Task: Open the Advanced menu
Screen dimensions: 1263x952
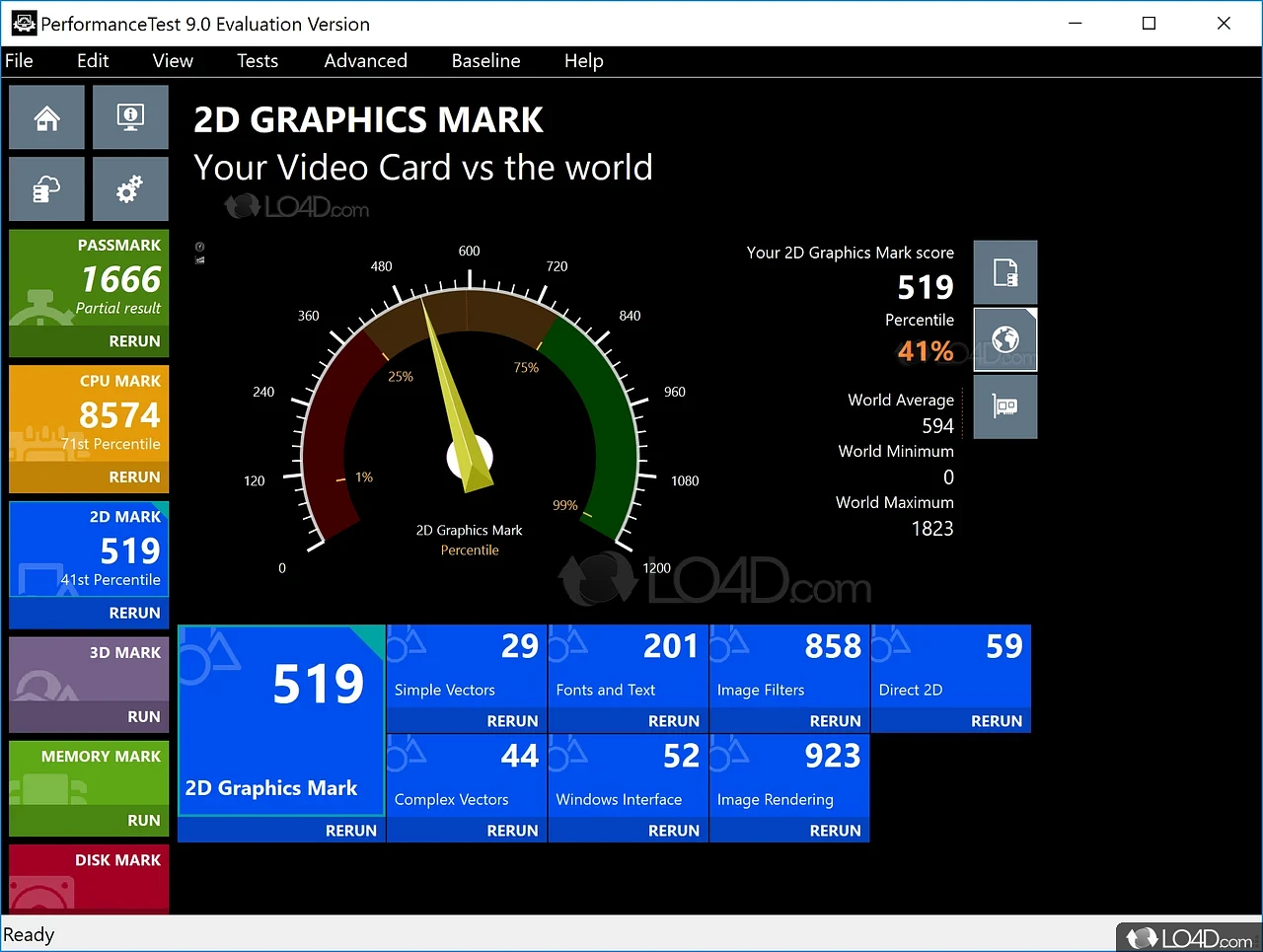Action: [365, 61]
